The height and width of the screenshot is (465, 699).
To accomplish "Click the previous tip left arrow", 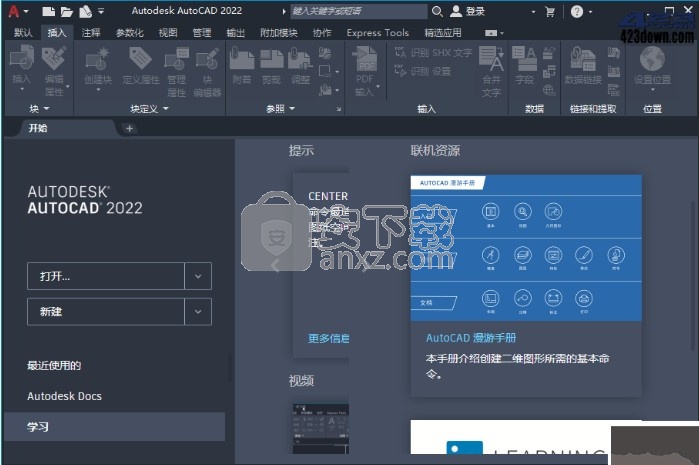I will [275, 266].
